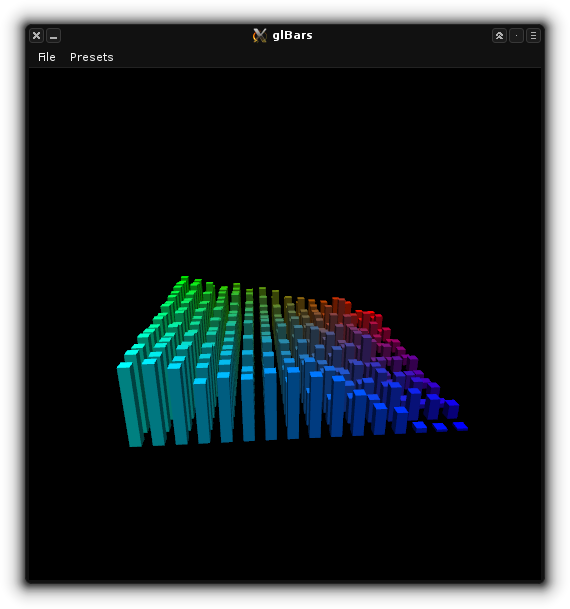Click the second cyan bar in front row

point(155,402)
